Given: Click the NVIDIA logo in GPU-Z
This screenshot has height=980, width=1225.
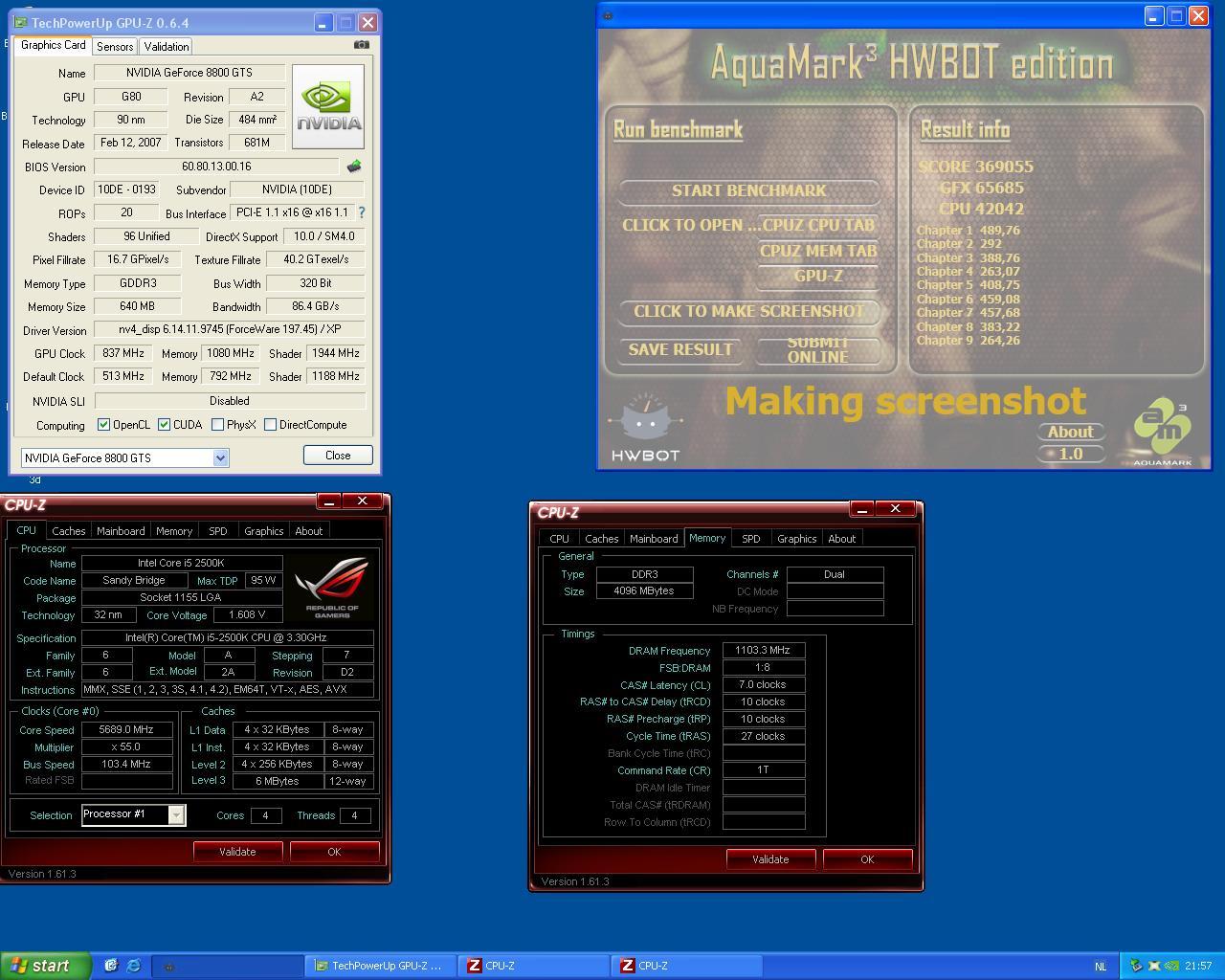Looking at the screenshot, I should pos(327,106).
